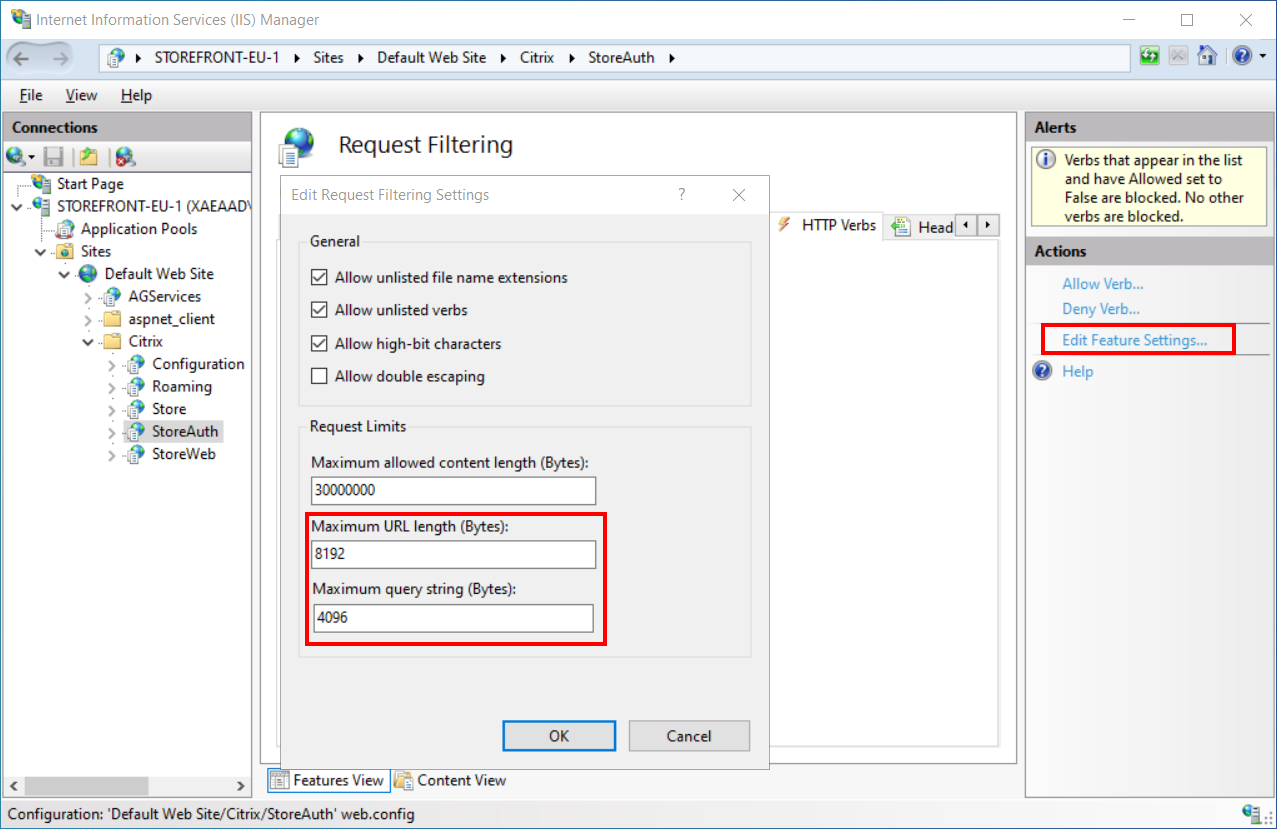Expand the aspnet_client node
The image size is (1277, 829).
(x=89, y=319)
